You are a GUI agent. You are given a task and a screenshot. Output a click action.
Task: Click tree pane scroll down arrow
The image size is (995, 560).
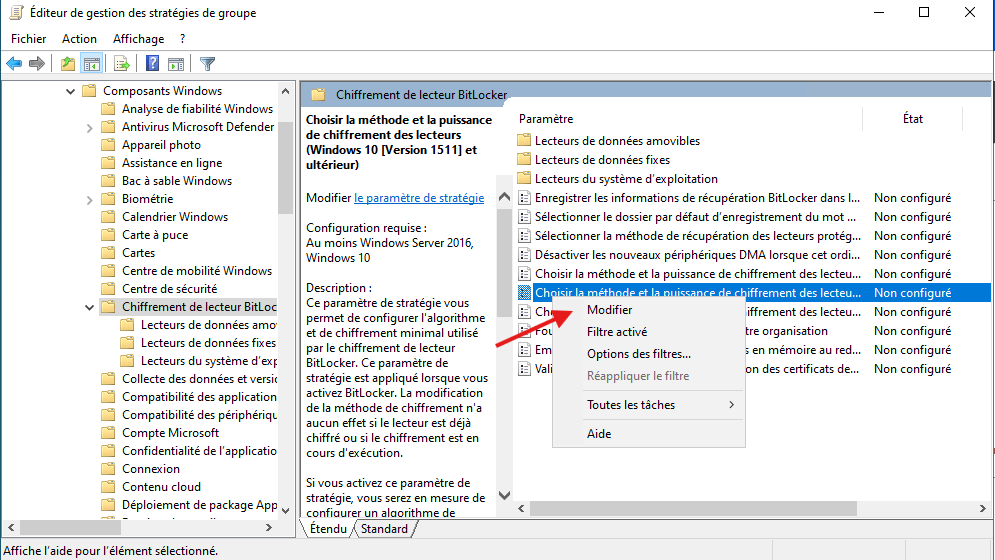[286, 510]
